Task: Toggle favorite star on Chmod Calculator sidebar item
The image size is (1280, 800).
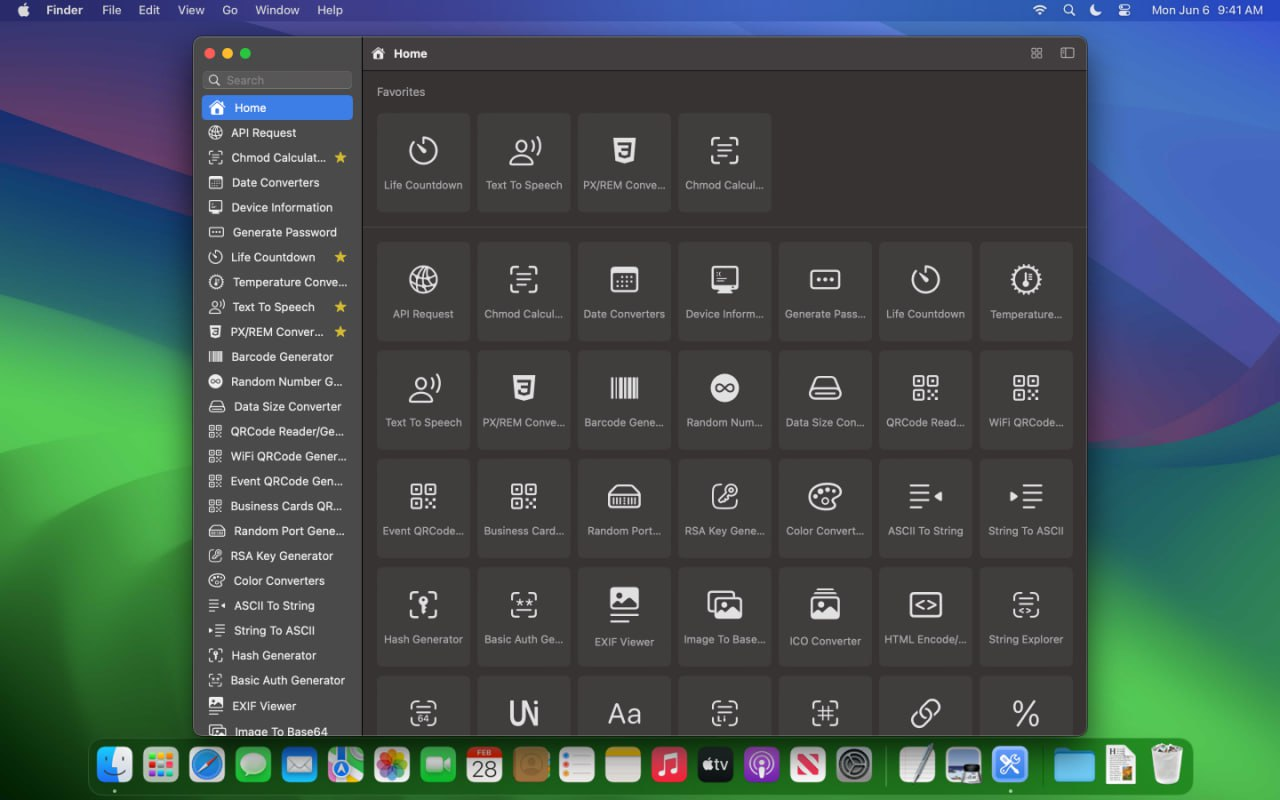Action: (x=340, y=158)
